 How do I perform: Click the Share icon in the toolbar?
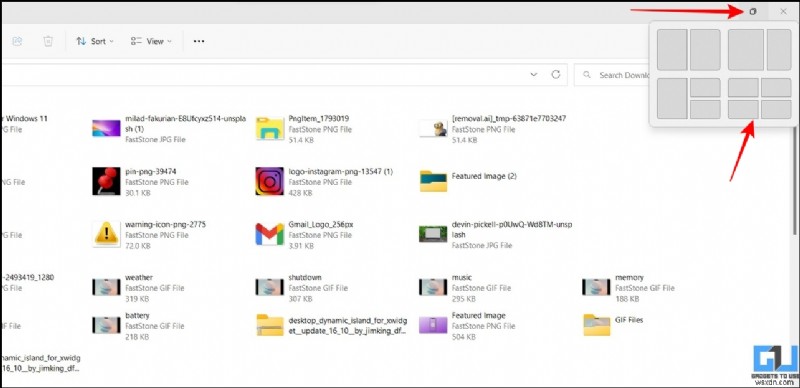coord(17,41)
